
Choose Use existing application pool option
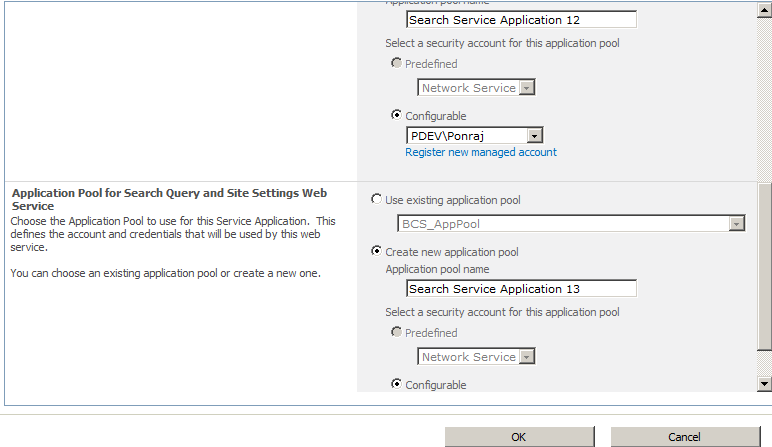click(x=377, y=199)
